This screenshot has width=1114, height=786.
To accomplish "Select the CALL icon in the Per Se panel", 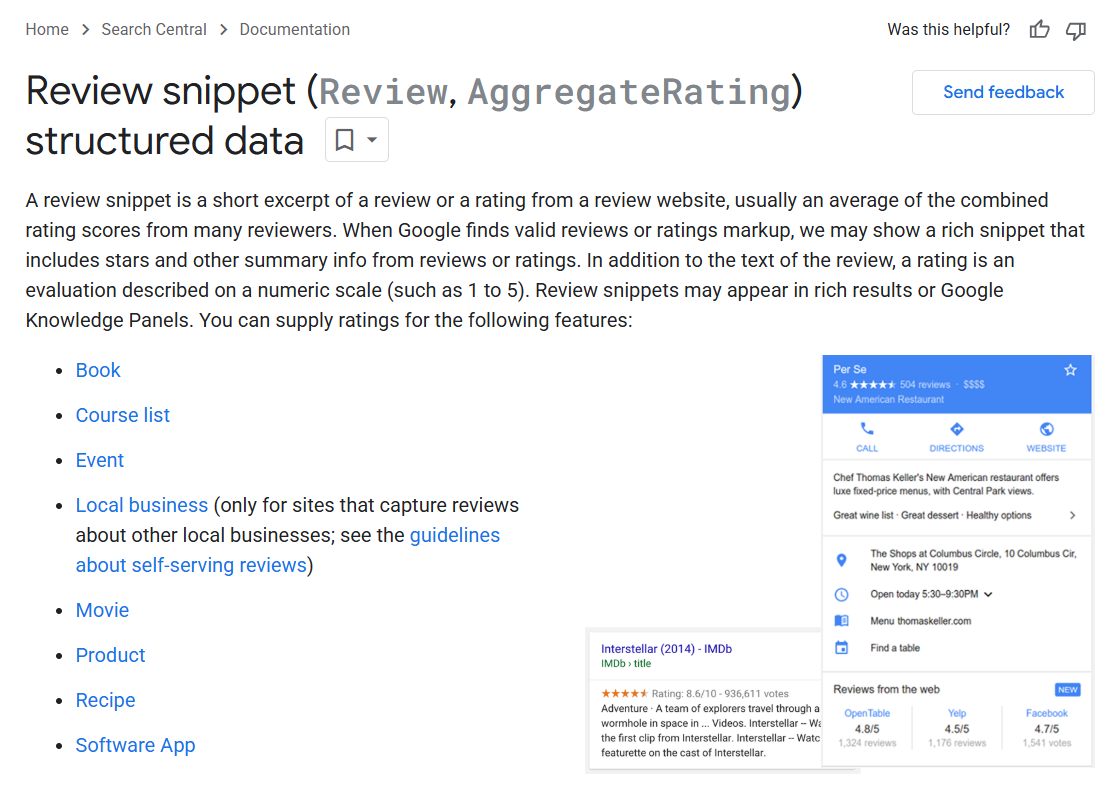I will 866,428.
